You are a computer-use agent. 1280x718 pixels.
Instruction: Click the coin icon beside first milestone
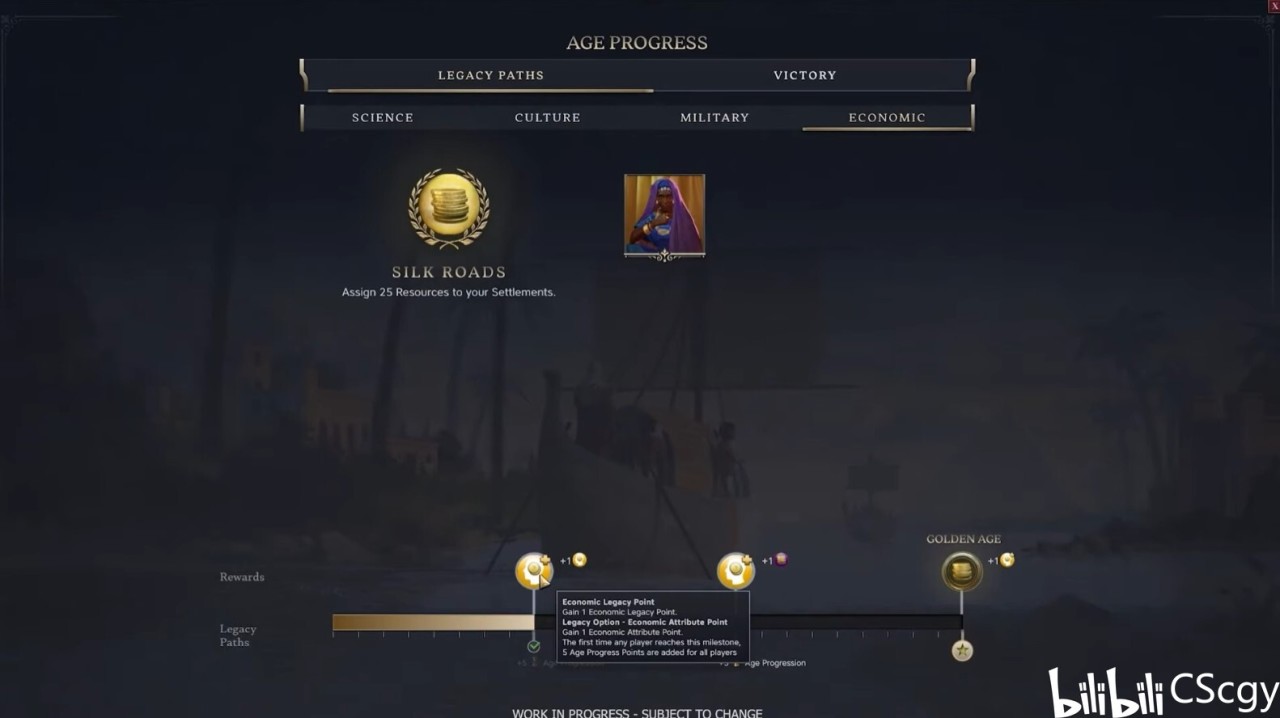click(x=579, y=560)
